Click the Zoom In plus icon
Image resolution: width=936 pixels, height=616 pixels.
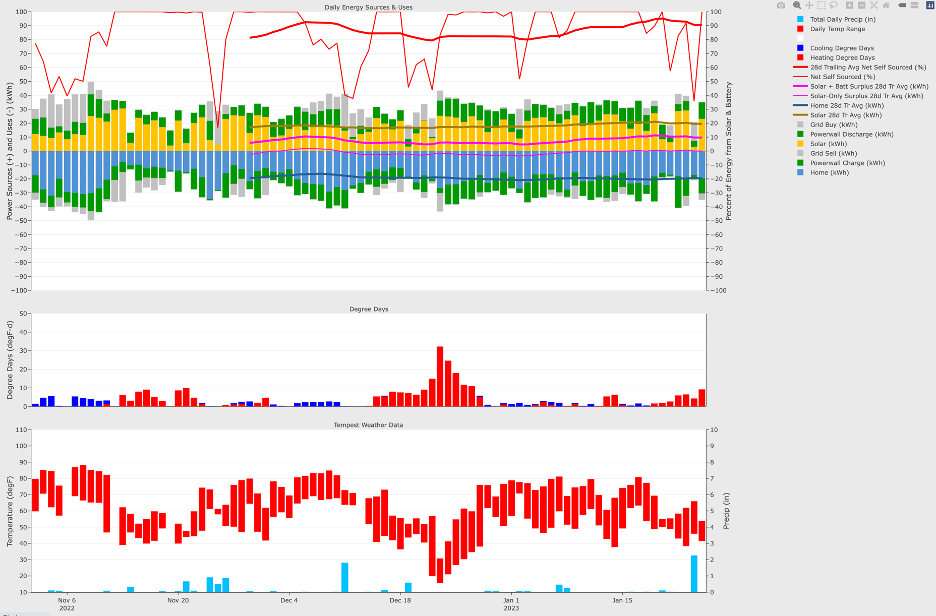click(849, 5)
